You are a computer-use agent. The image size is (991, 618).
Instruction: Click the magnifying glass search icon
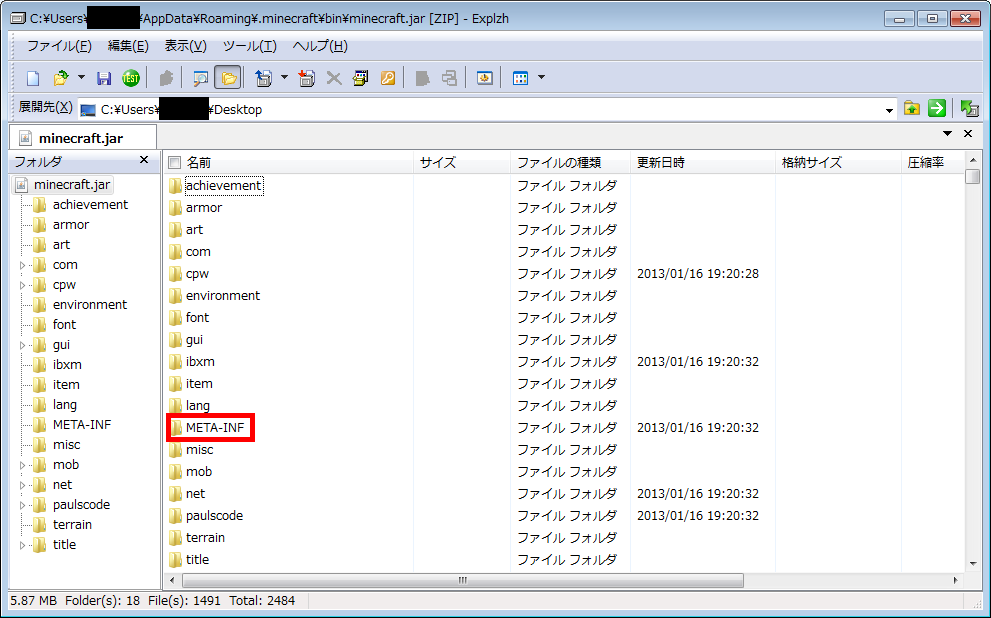pyautogui.click(x=200, y=78)
